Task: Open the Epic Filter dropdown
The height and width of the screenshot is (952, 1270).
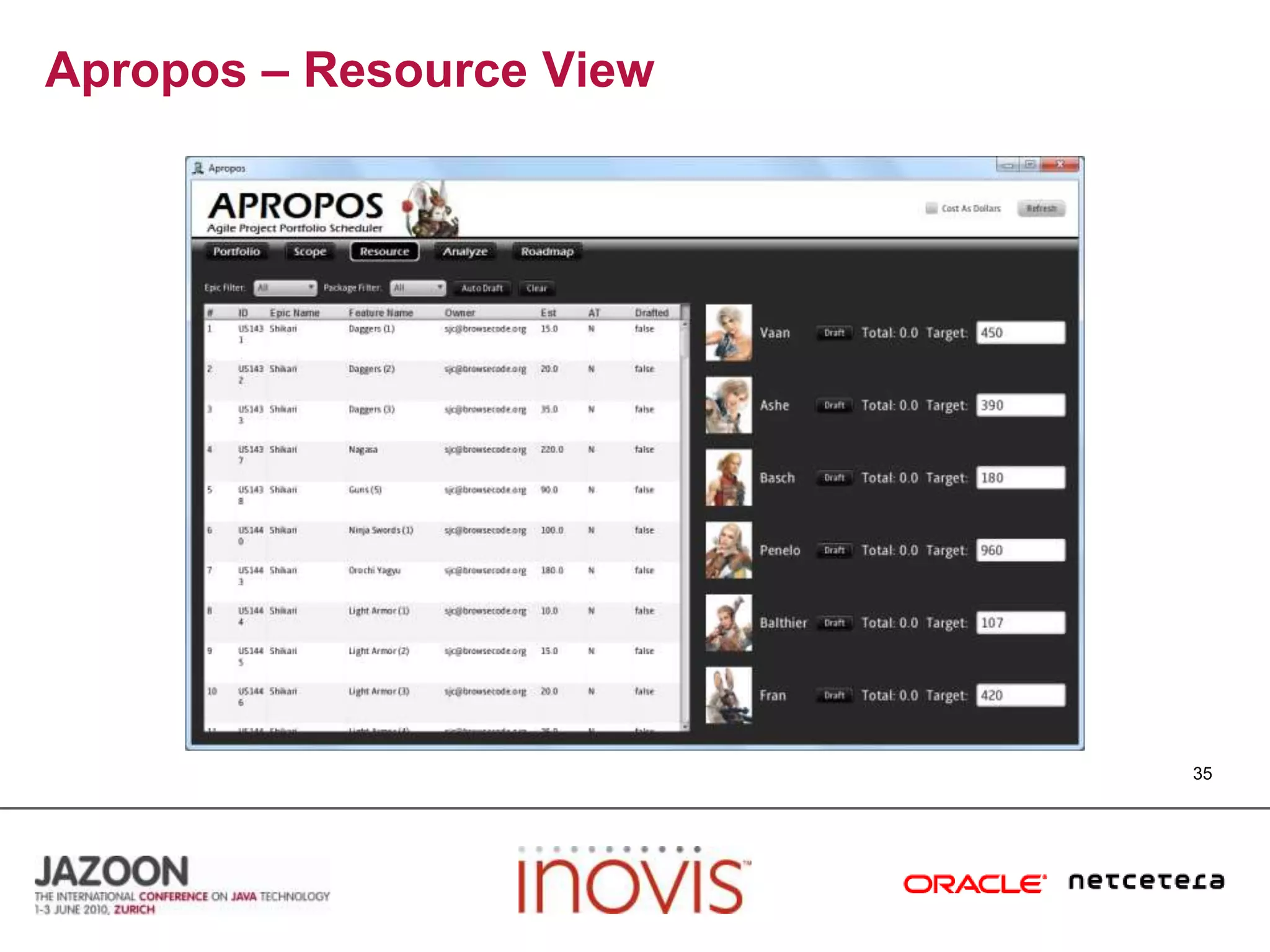Action: (x=285, y=288)
